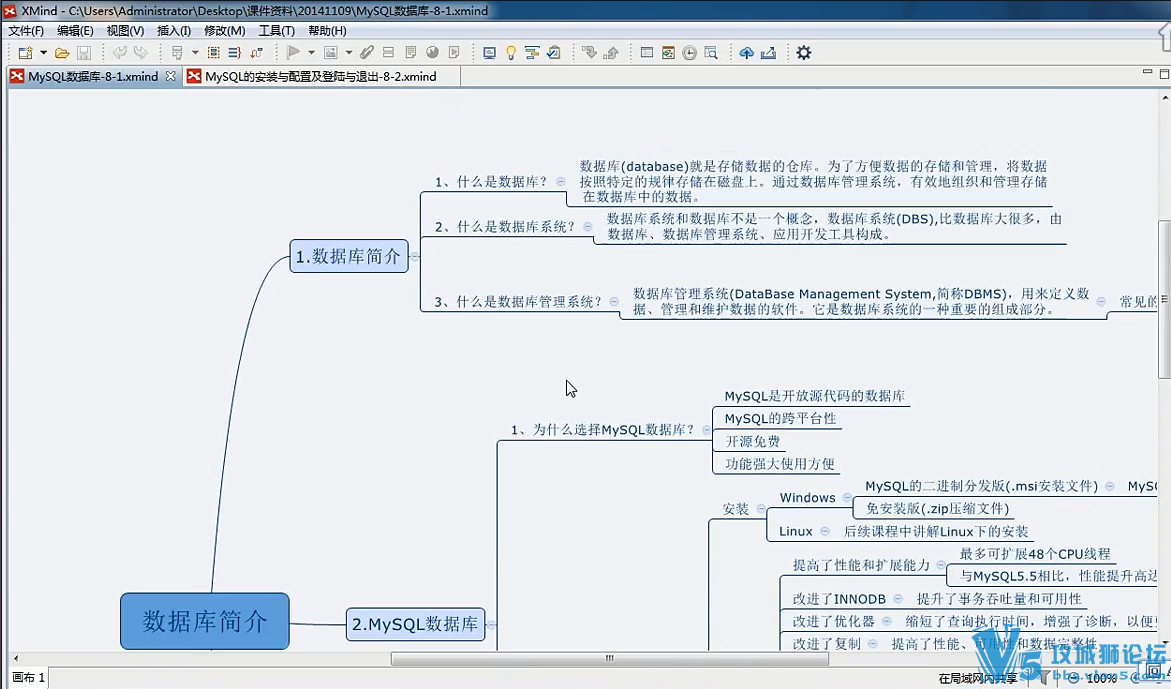This screenshot has height=689, width=1171.
Task: Click the New workbook toolbar icon
Action: point(25,52)
